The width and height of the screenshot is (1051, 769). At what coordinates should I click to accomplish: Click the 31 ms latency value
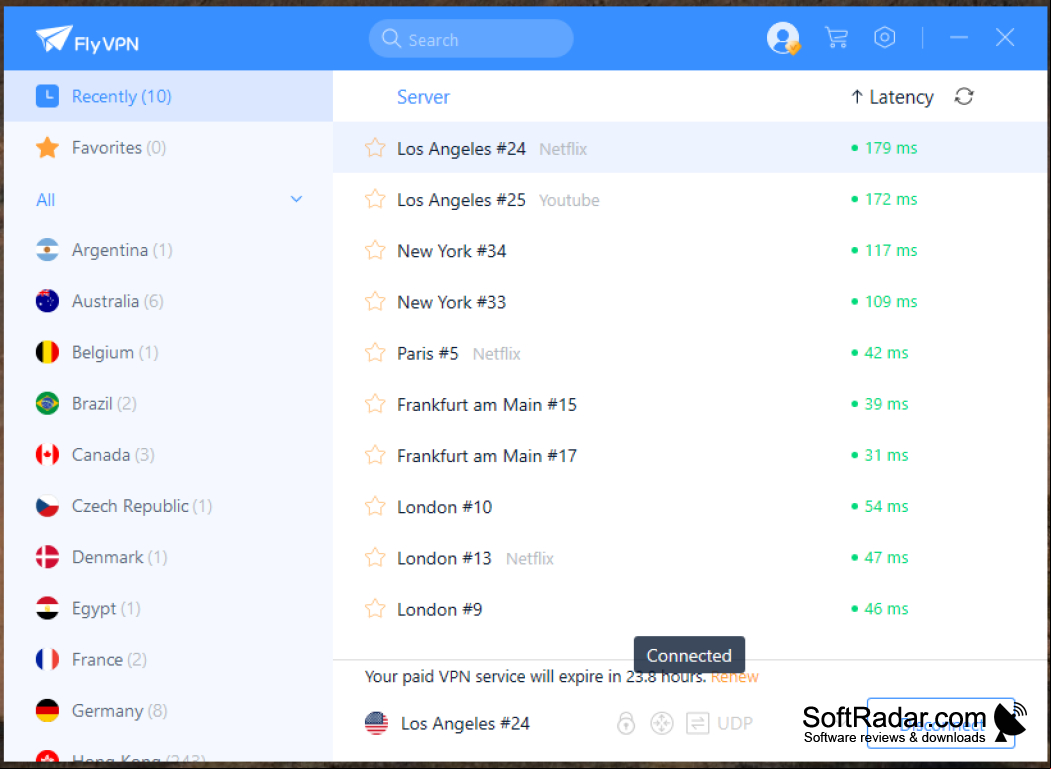pos(886,455)
